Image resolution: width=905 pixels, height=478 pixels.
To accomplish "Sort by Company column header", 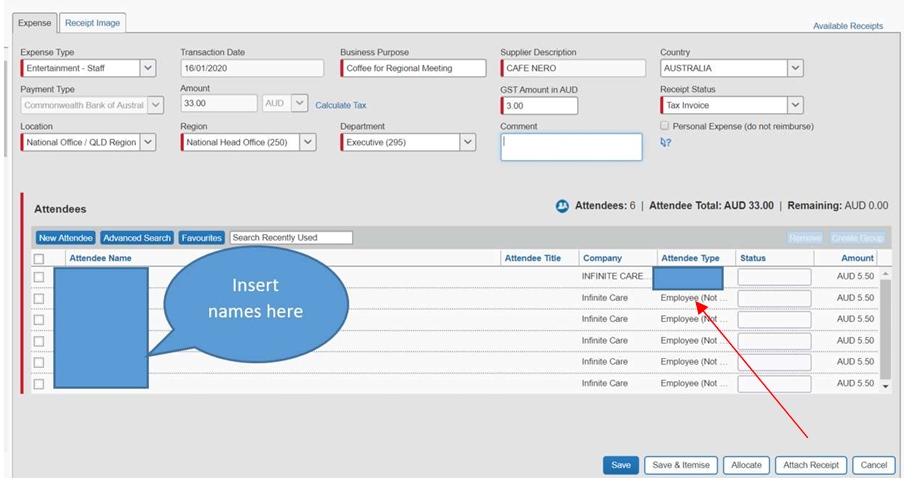I will 603,258.
